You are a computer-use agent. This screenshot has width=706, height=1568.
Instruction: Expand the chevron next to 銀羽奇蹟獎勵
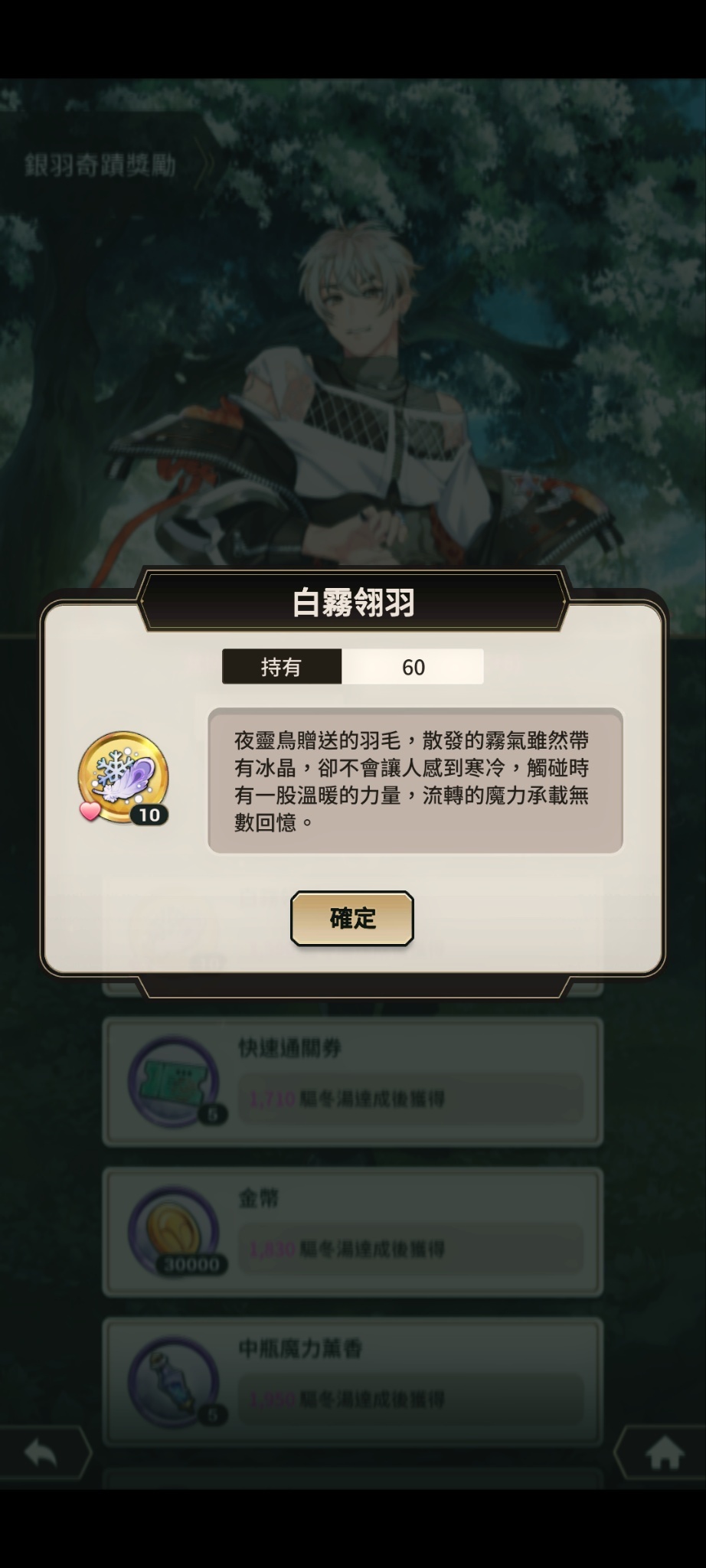coord(204,163)
